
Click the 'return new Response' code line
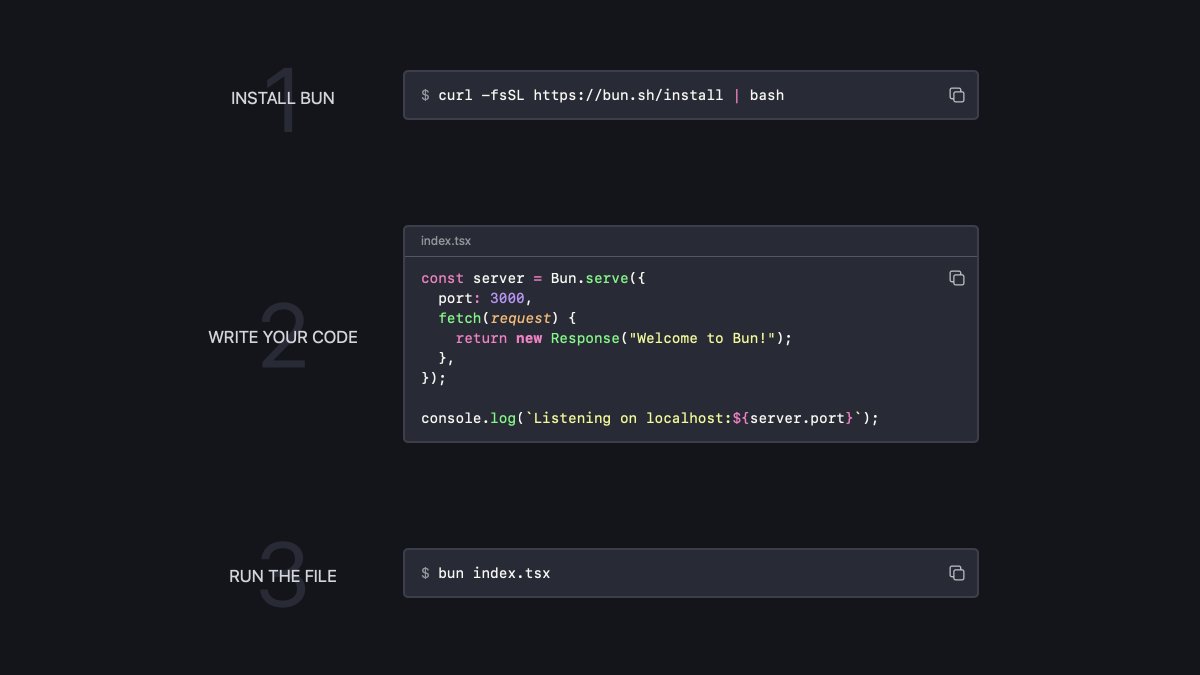(624, 338)
